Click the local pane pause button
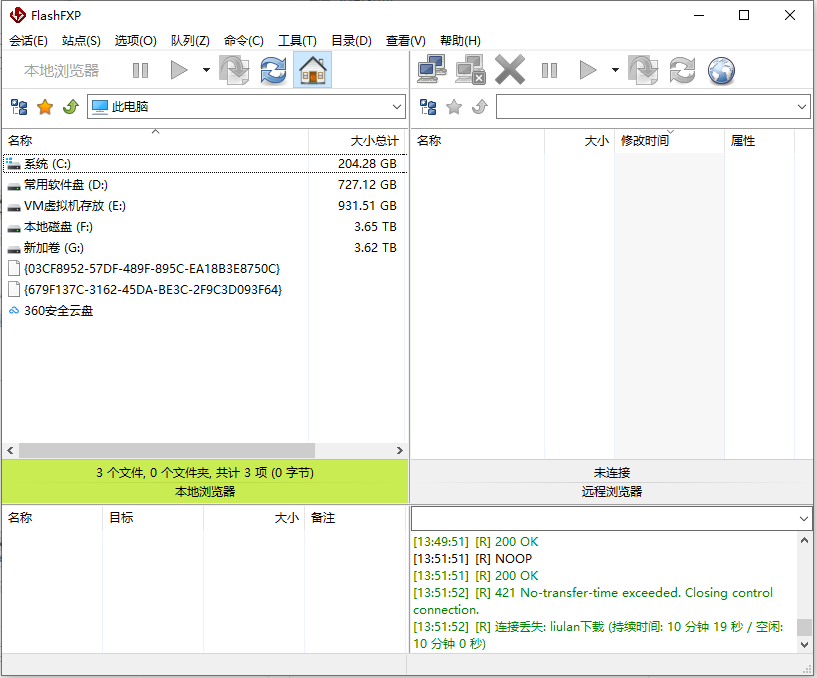Screen dimensions: 817x678 coord(140,70)
